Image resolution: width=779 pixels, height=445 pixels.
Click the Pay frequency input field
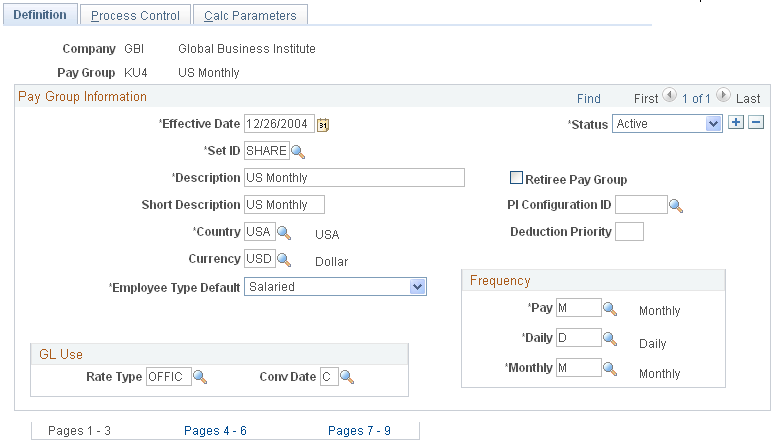(x=579, y=308)
